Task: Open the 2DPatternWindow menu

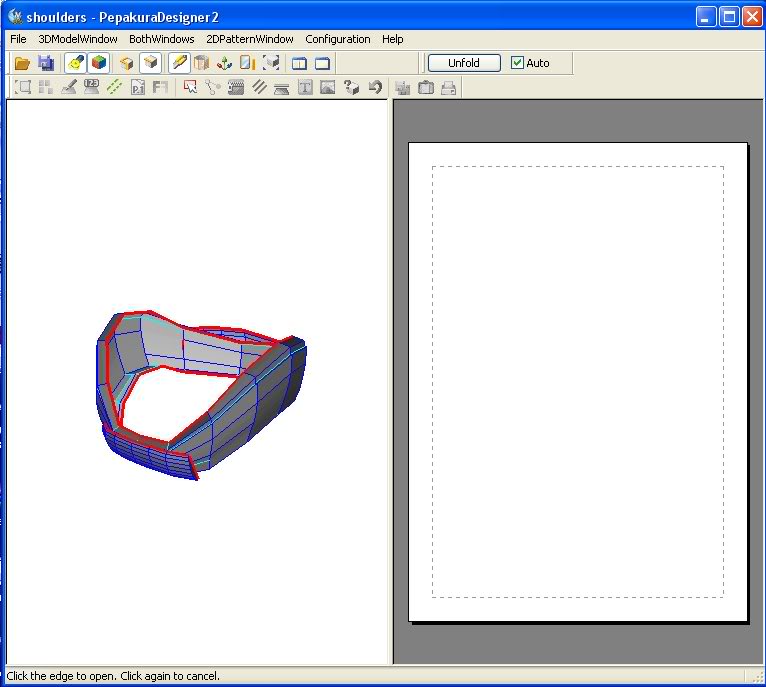Action: 250,39
